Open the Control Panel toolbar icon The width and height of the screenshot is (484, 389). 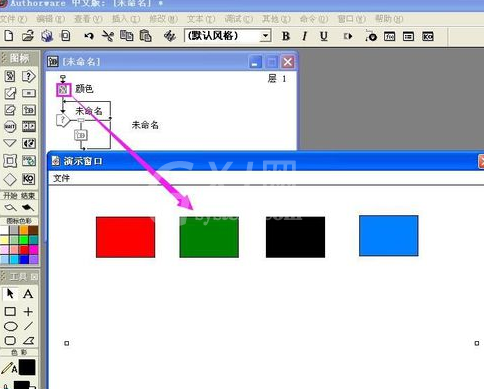coord(370,36)
